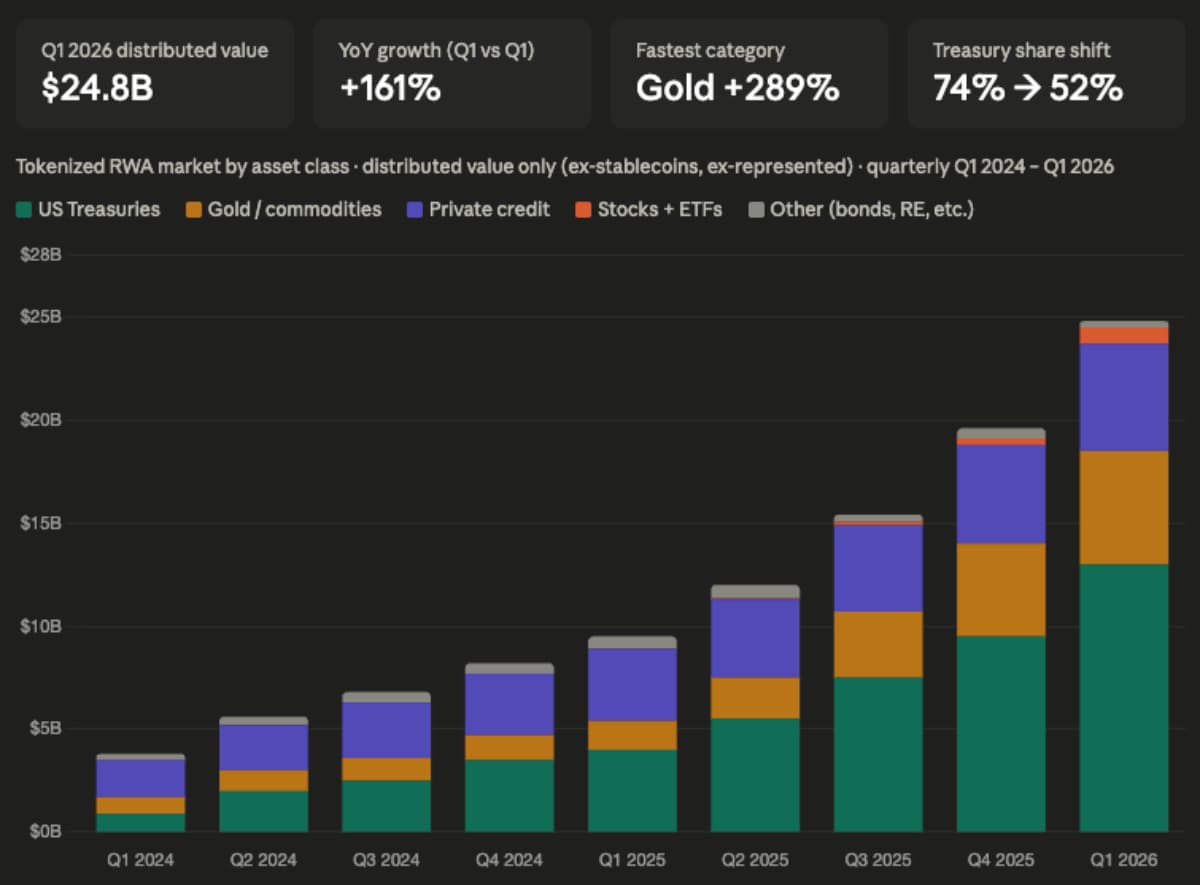Select the green US Treasuries segment for Q3 2025

[x=878, y=755]
